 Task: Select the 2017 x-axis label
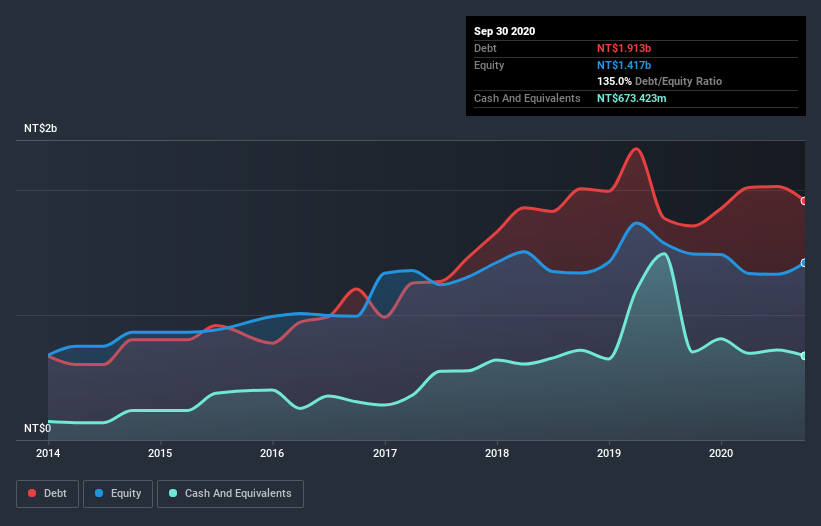pyautogui.click(x=385, y=453)
